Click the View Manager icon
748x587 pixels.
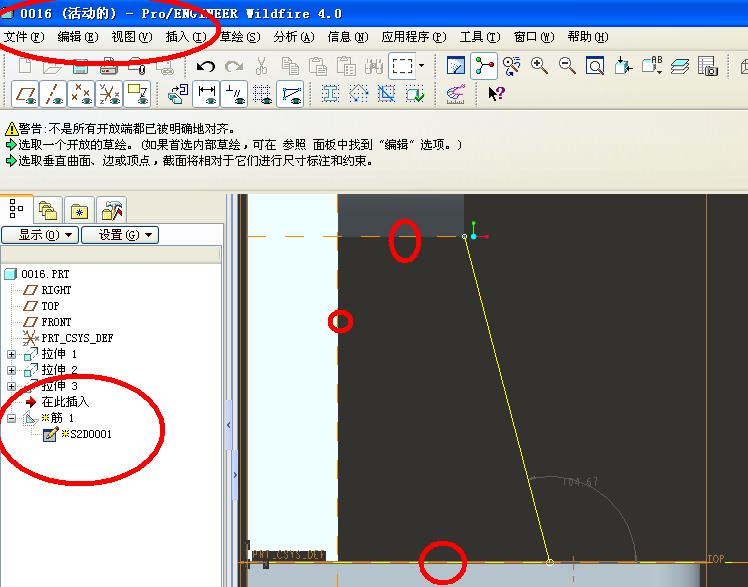point(708,66)
